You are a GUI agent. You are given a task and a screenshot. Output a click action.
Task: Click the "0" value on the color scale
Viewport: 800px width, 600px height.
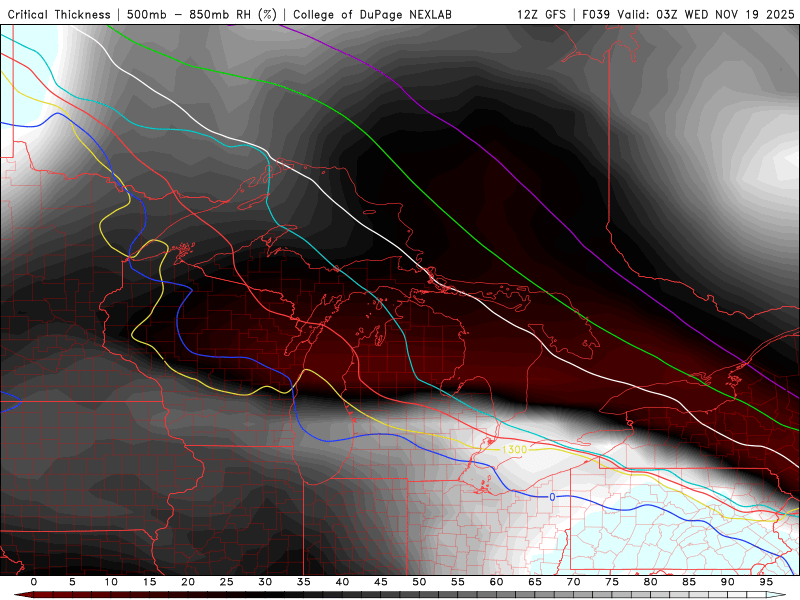(34, 582)
